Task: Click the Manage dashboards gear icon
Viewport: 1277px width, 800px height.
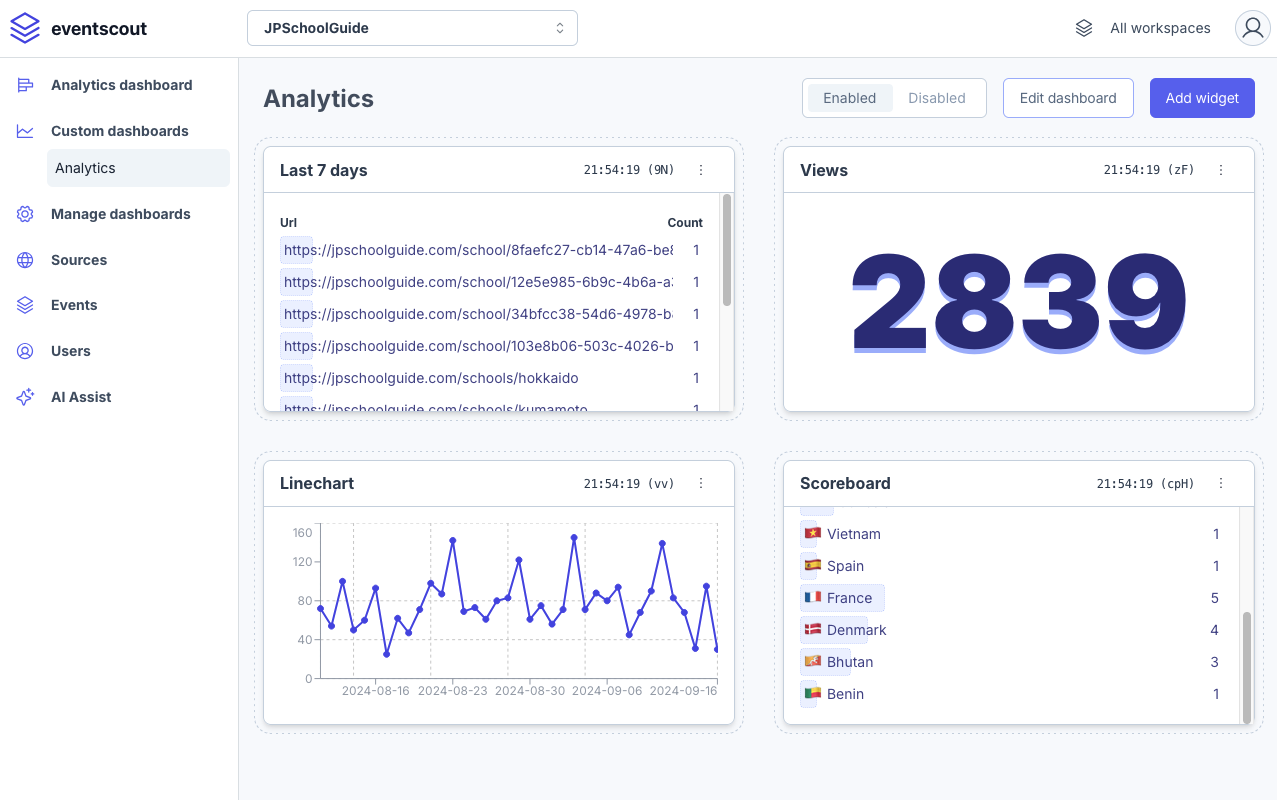Action: (25, 214)
